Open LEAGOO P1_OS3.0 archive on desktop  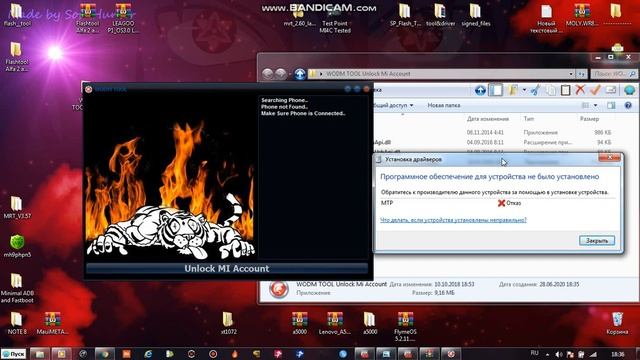coord(123,18)
